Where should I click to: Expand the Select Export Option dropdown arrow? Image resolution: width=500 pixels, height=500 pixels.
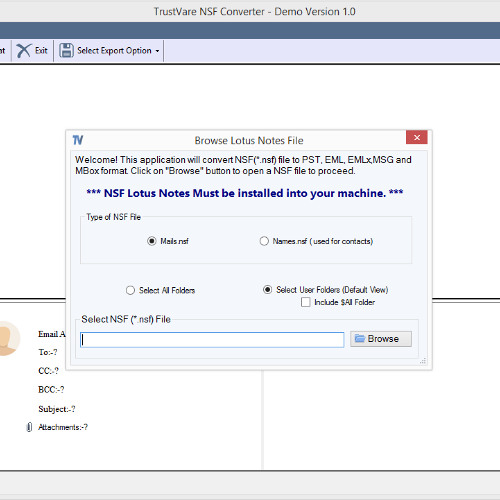pyautogui.click(x=157, y=51)
